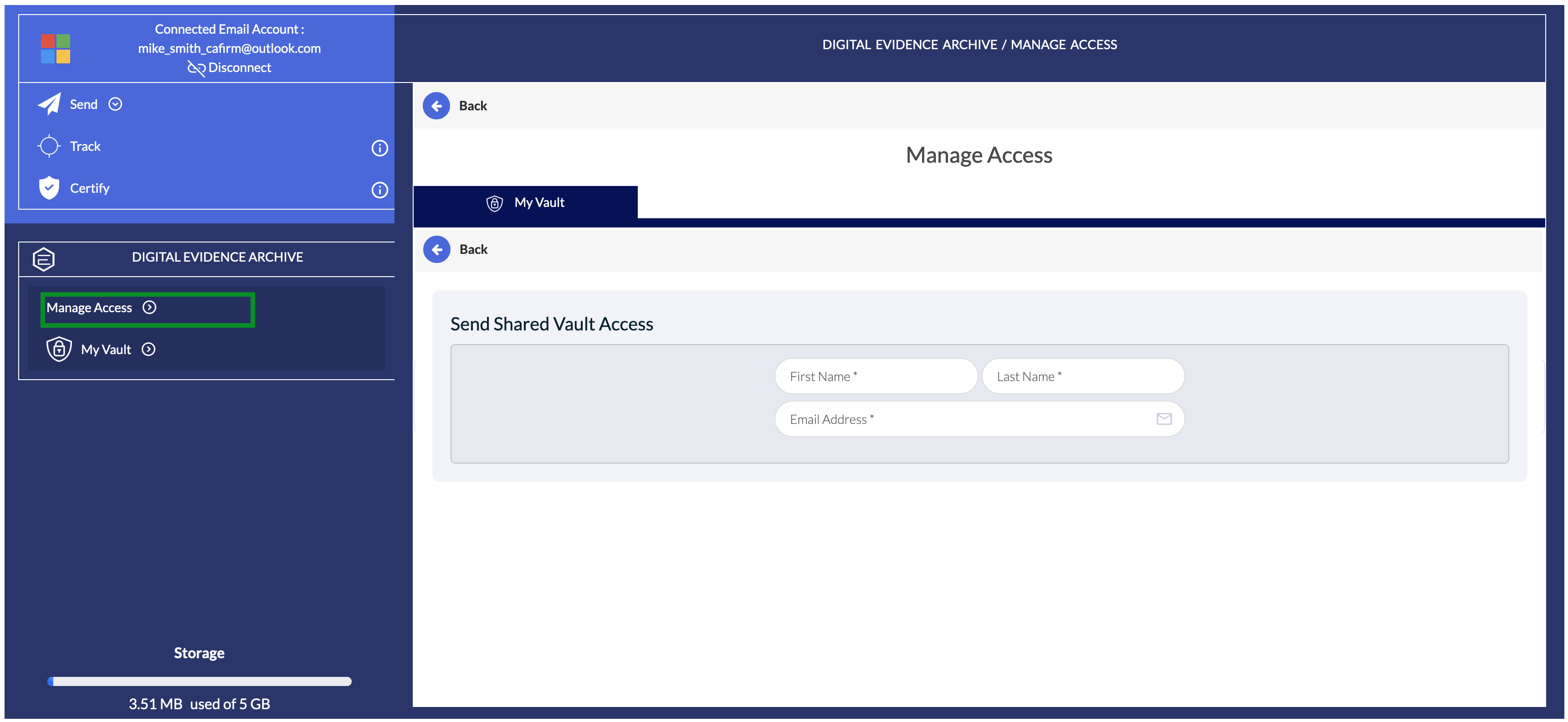Click the Track crosshair icon
This screenshot has width=1568, height=722.
click(49, 146)
